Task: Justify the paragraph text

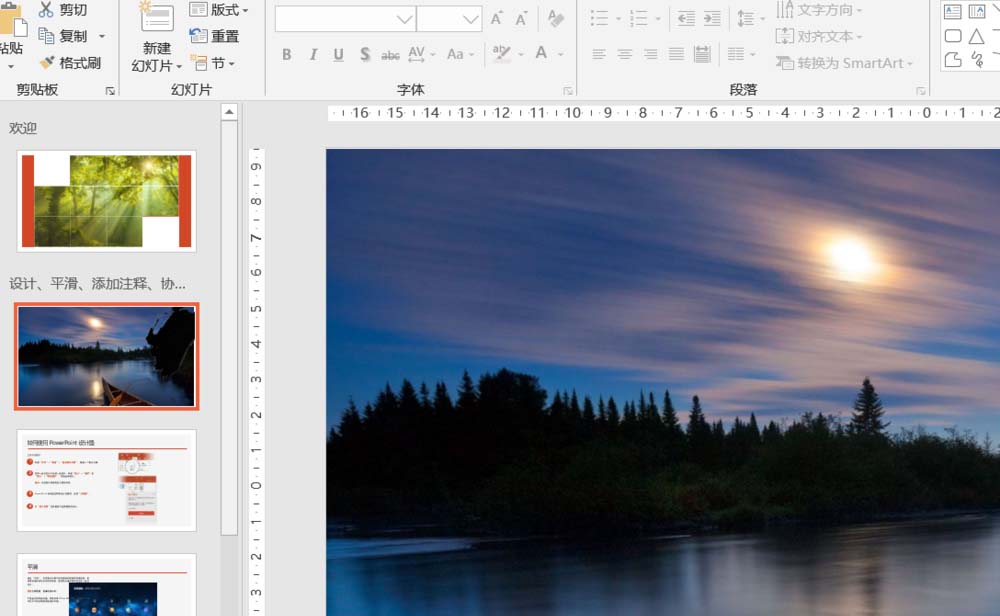Action: 676,54
